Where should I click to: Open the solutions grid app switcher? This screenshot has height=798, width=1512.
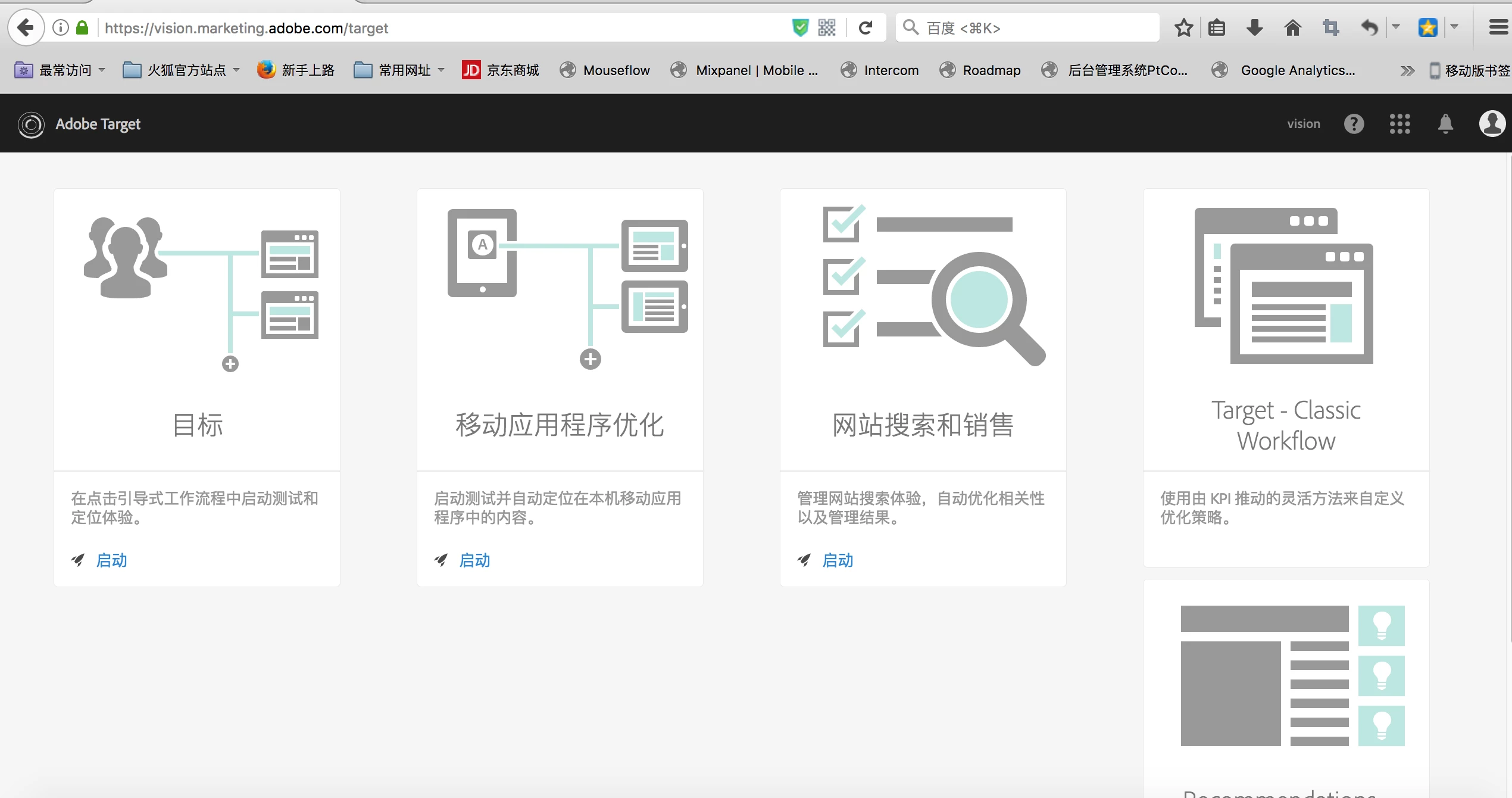[1399, 124]
